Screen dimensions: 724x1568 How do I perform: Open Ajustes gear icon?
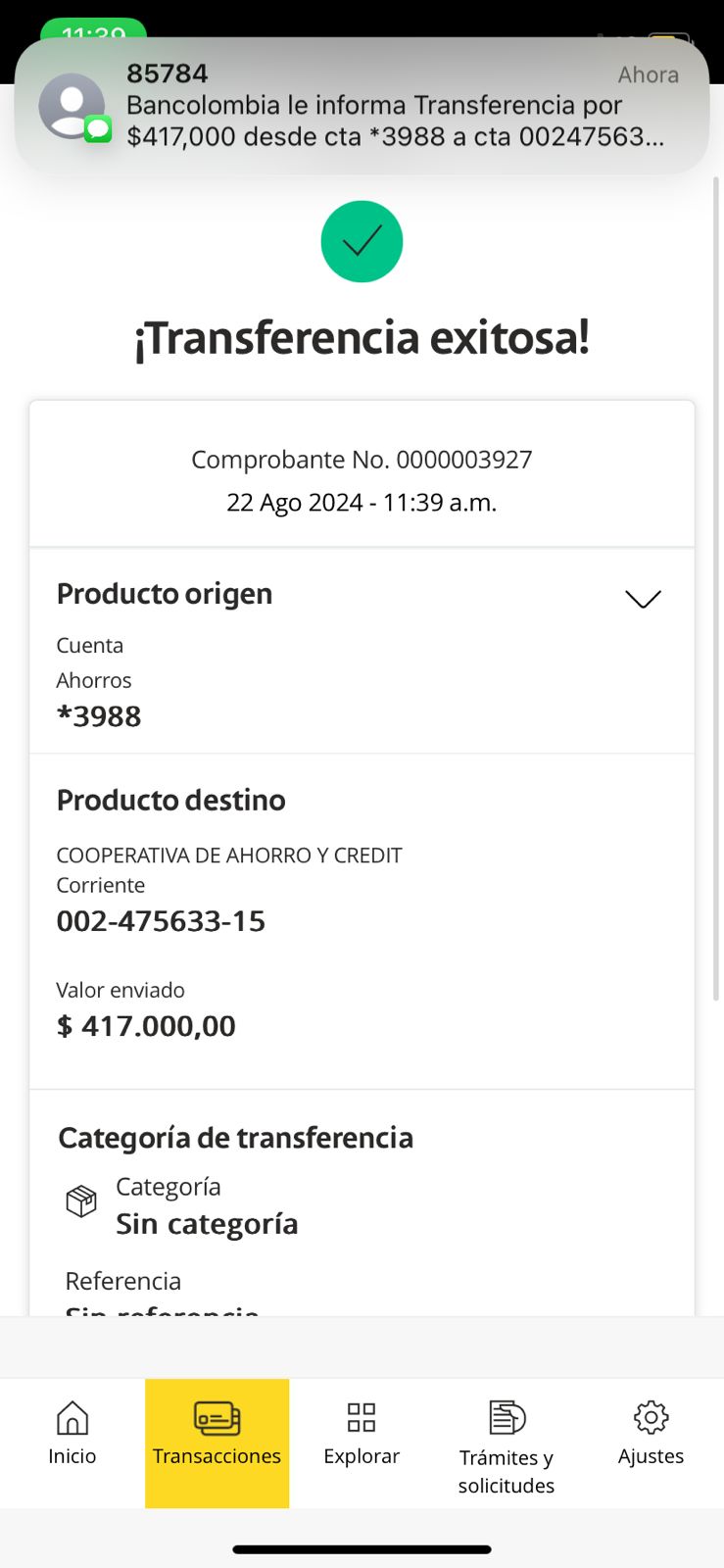point(651,1417)
